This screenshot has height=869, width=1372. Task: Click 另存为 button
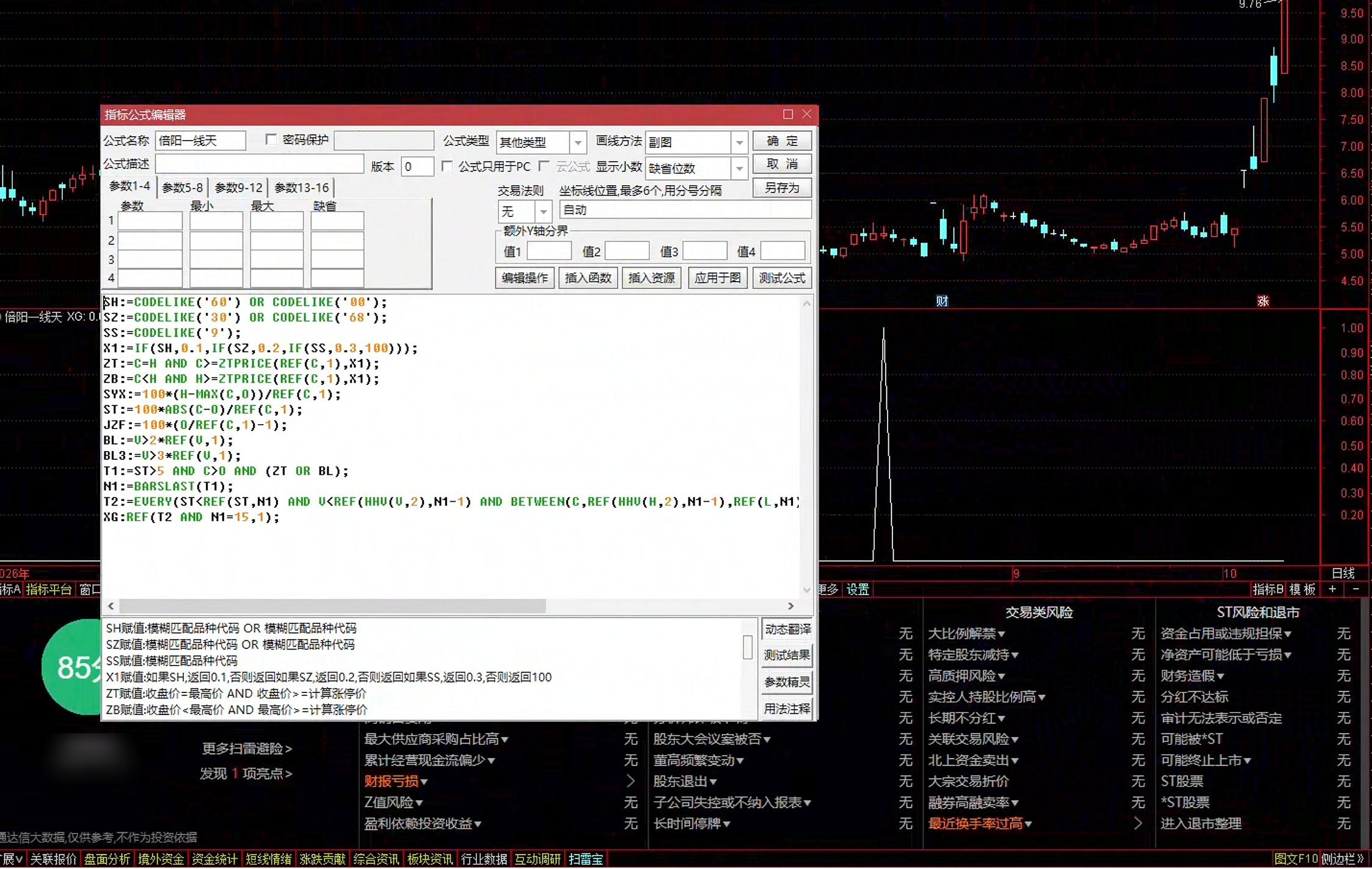point(782,188)
